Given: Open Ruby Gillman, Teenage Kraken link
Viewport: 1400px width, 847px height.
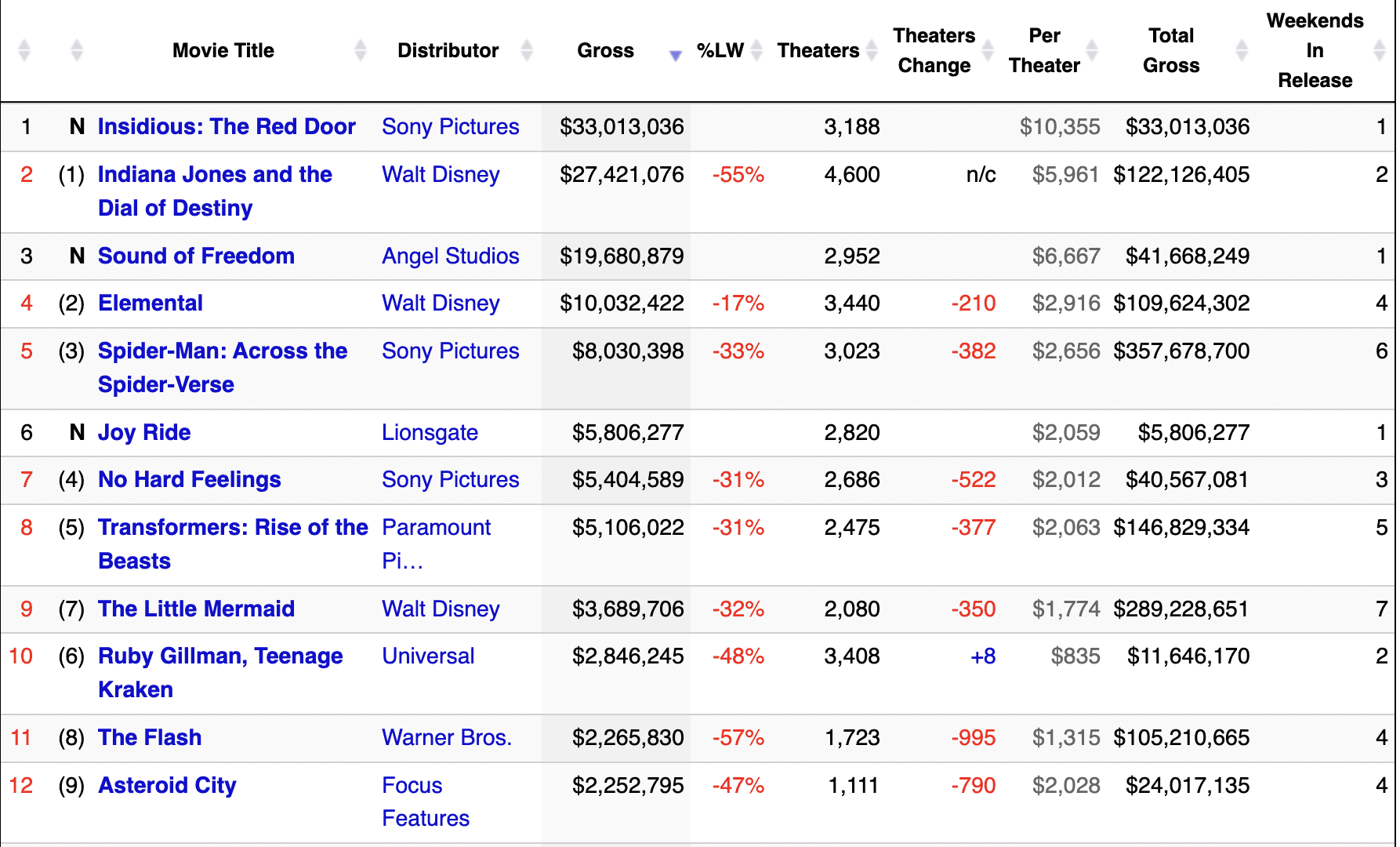Looking at the screenshot, I should [x=220, y=673].
